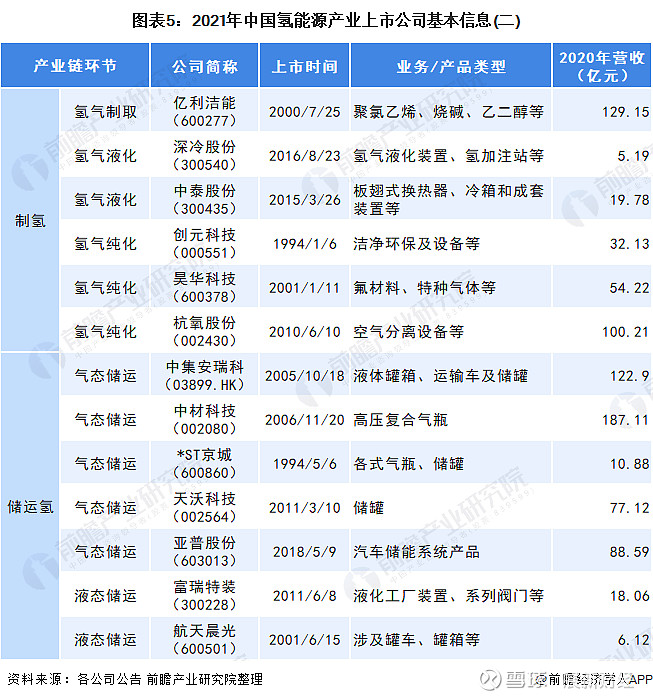This screenshot has height=700, width=653.
Task: Select the 业务/产品类型 column header
Action: [x=451, y=65]
